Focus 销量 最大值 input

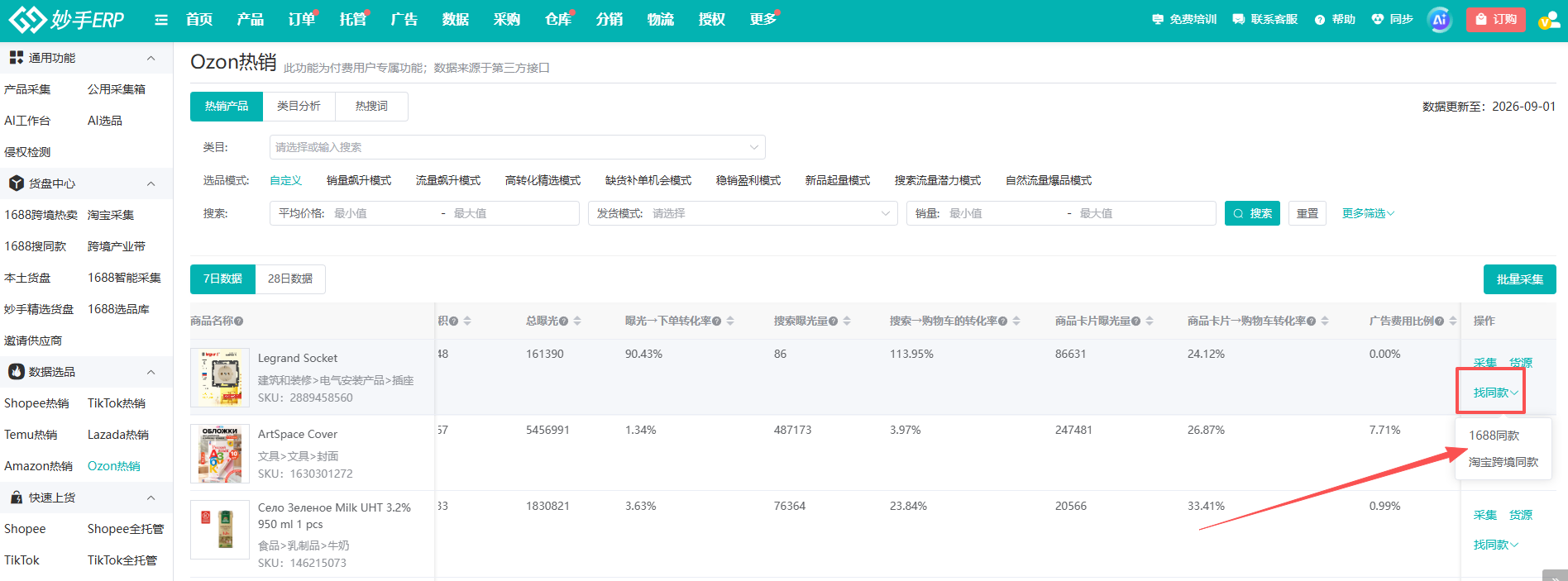[1141, 213]
